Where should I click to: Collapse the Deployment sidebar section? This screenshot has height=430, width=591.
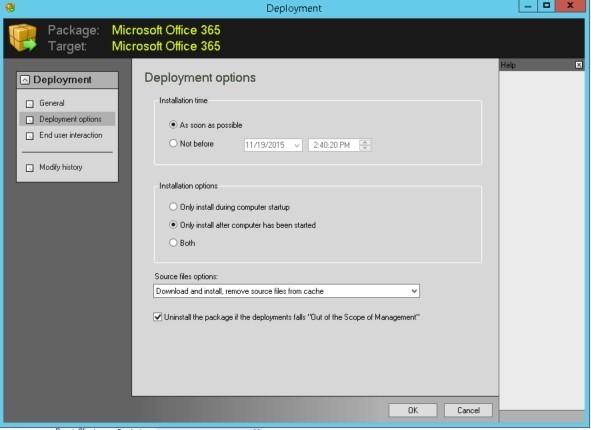coord(25,80)
